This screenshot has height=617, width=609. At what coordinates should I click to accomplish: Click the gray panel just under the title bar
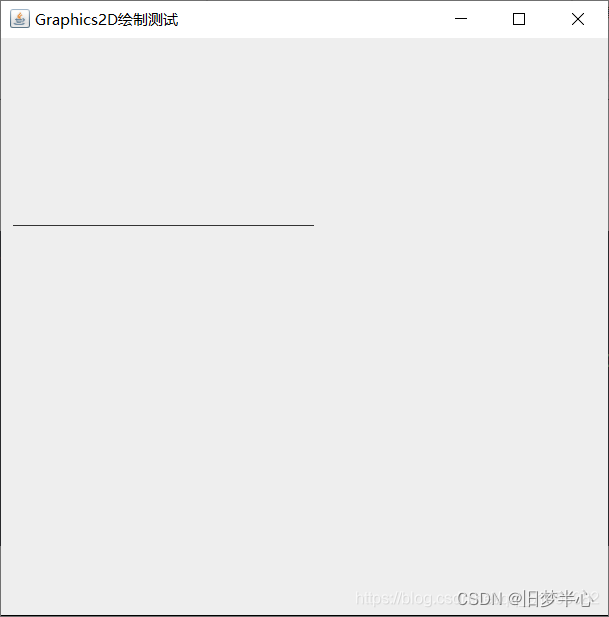304,45
